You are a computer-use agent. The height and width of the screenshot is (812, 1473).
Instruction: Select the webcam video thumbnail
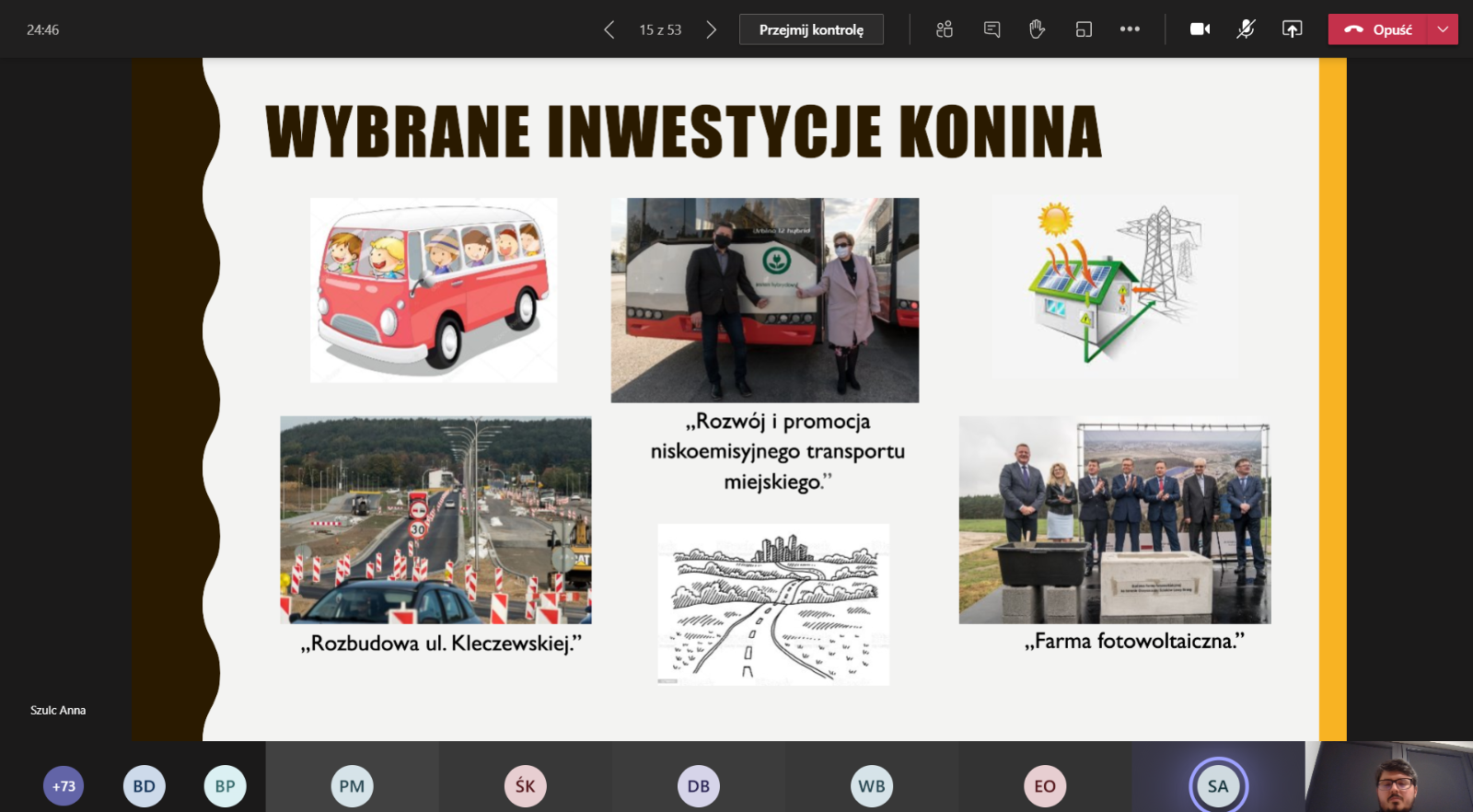click(x=1388, y=777)
